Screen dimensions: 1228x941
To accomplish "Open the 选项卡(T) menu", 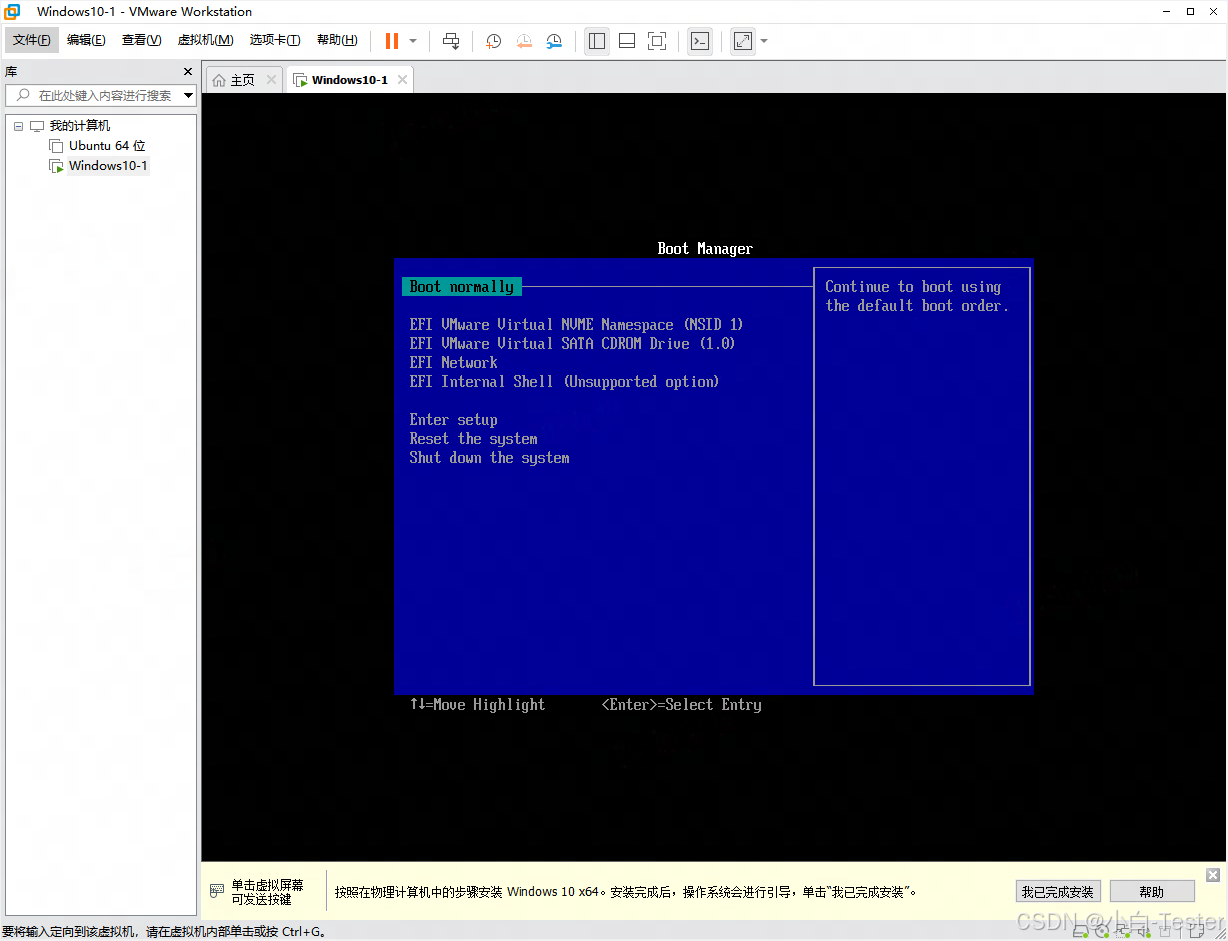I will pos(275,40).
